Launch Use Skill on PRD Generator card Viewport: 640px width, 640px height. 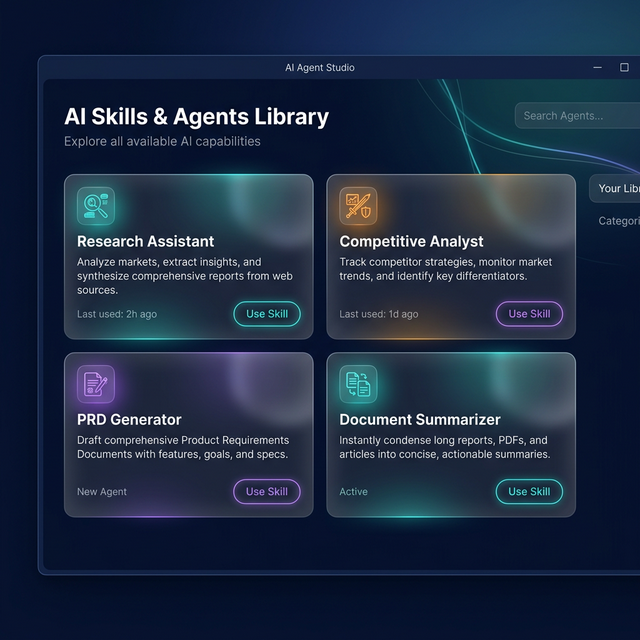[x=267, y=492]
